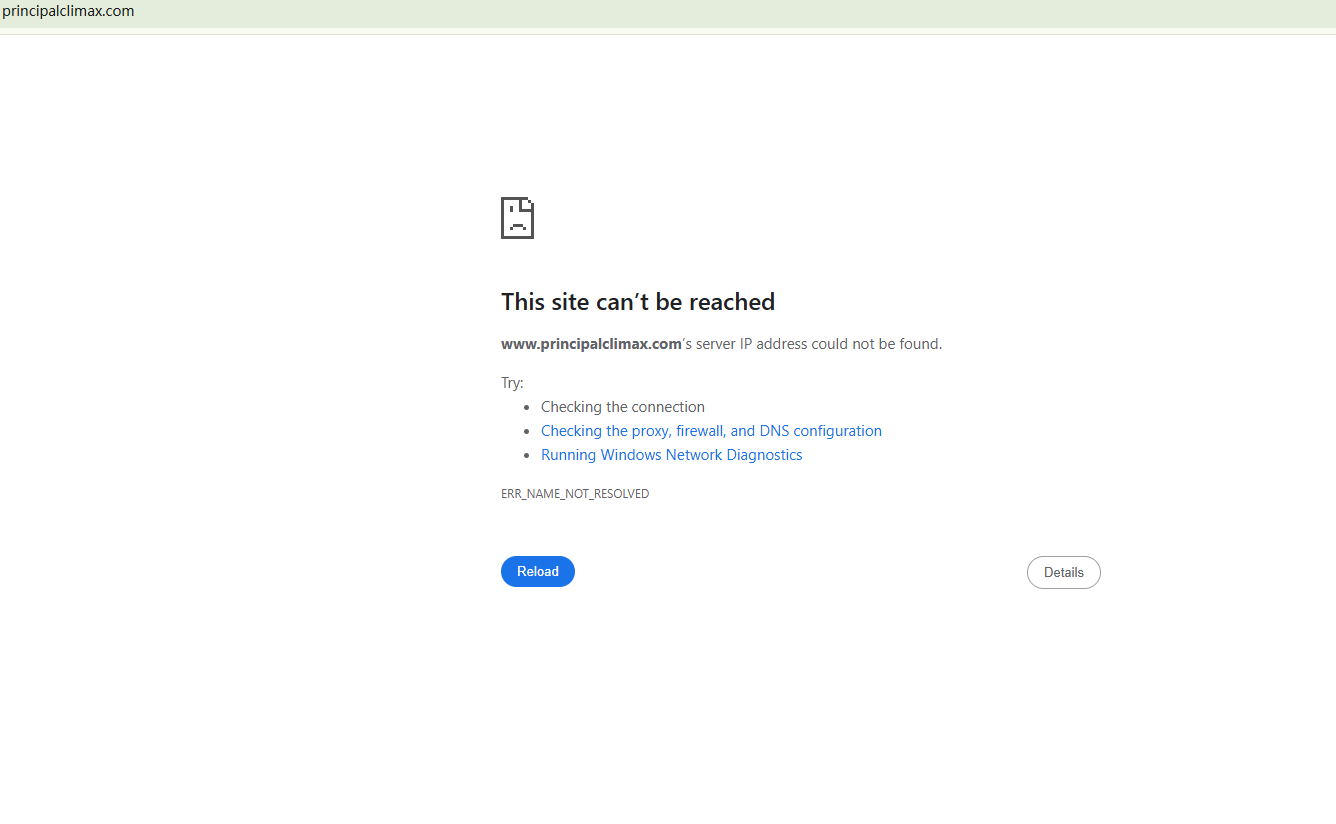This screenshot has width=1336, height=824.
Task: Click the words 'DNS configuration' in the link
Action: 821,431
